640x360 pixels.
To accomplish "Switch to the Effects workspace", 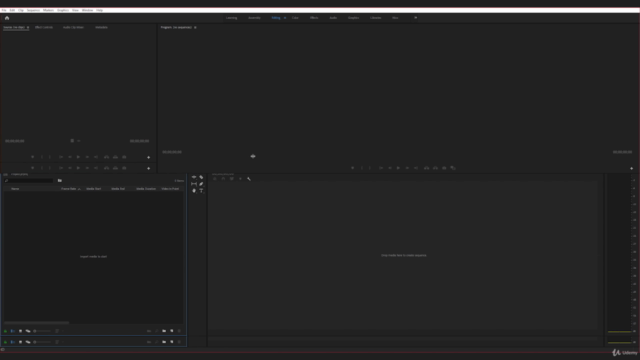I will 314,18.
